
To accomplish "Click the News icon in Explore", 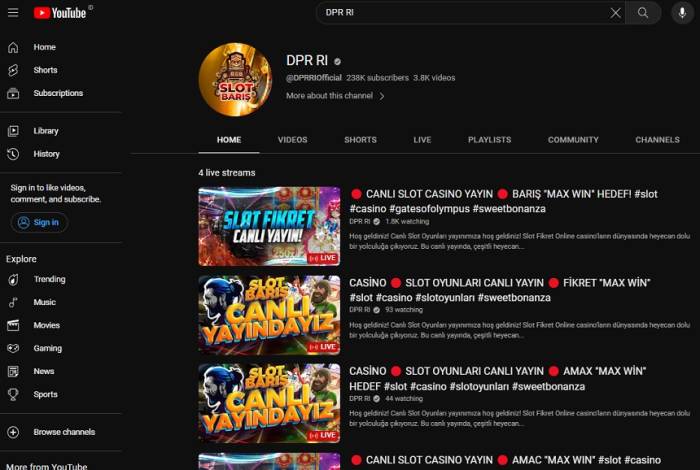I will coord(13,371).
